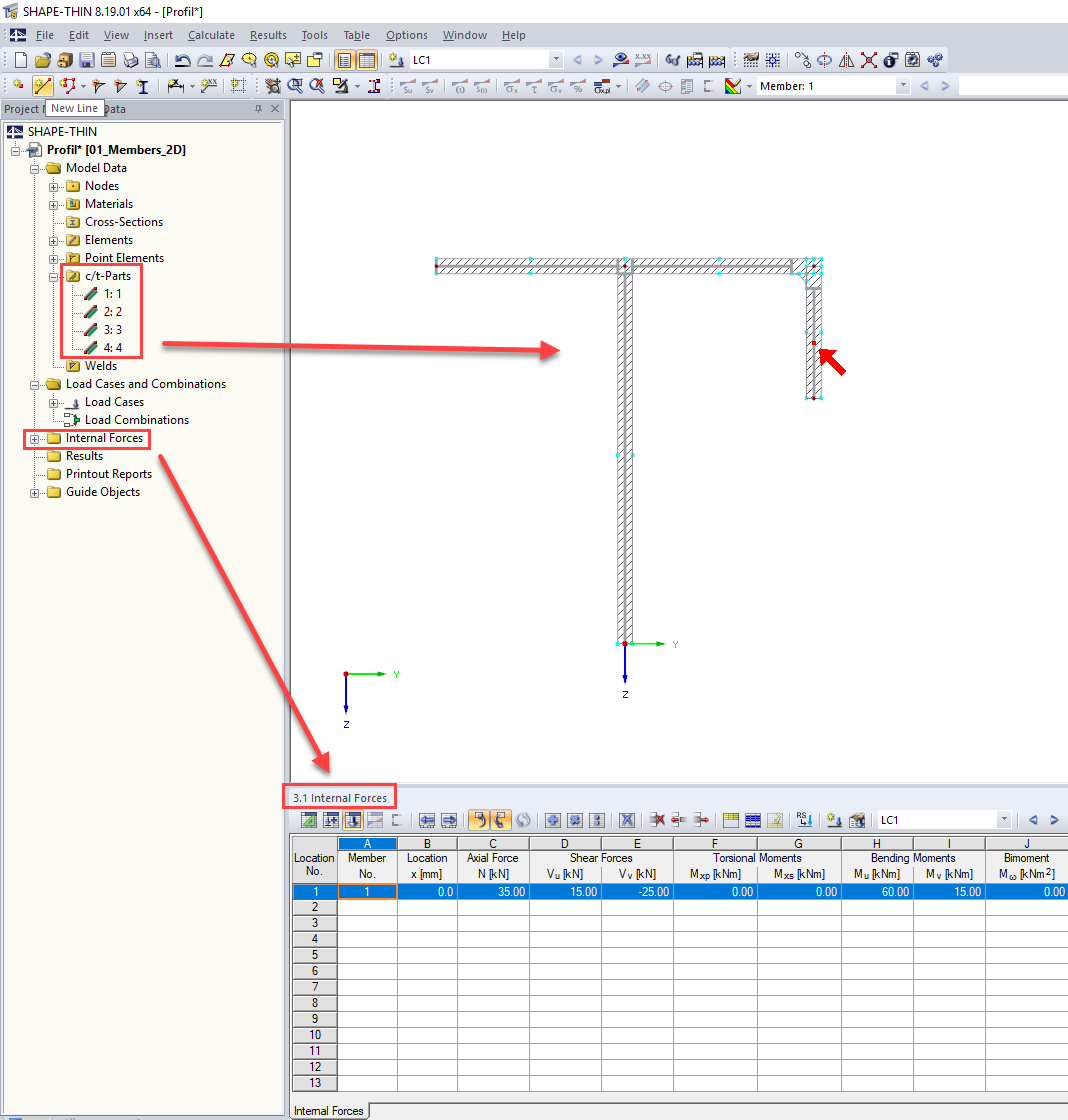Click the new load case icon beside LC1
The width and height of the screenshot is (1068, 1120).
point(396,60)
